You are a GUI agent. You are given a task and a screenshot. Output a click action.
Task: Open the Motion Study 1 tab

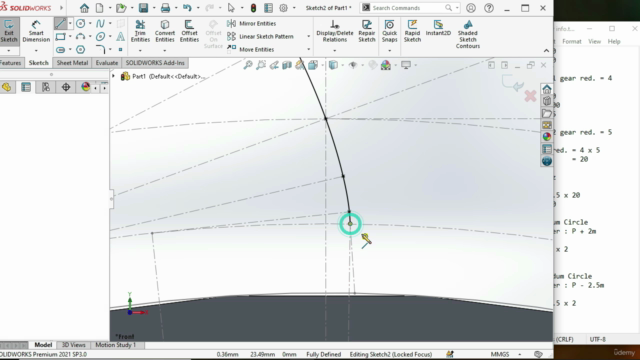115,345
